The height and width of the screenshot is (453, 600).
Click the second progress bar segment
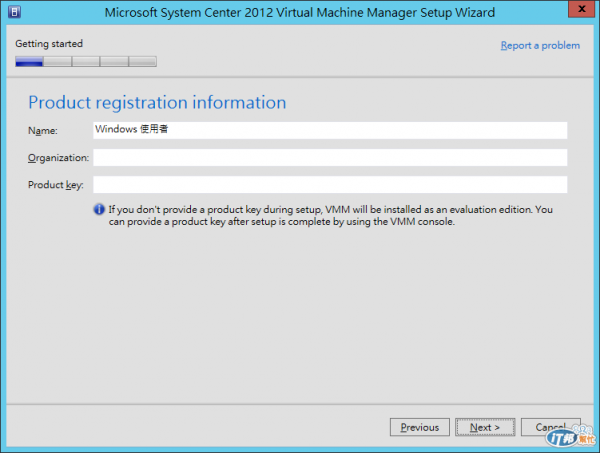[58, 61]
